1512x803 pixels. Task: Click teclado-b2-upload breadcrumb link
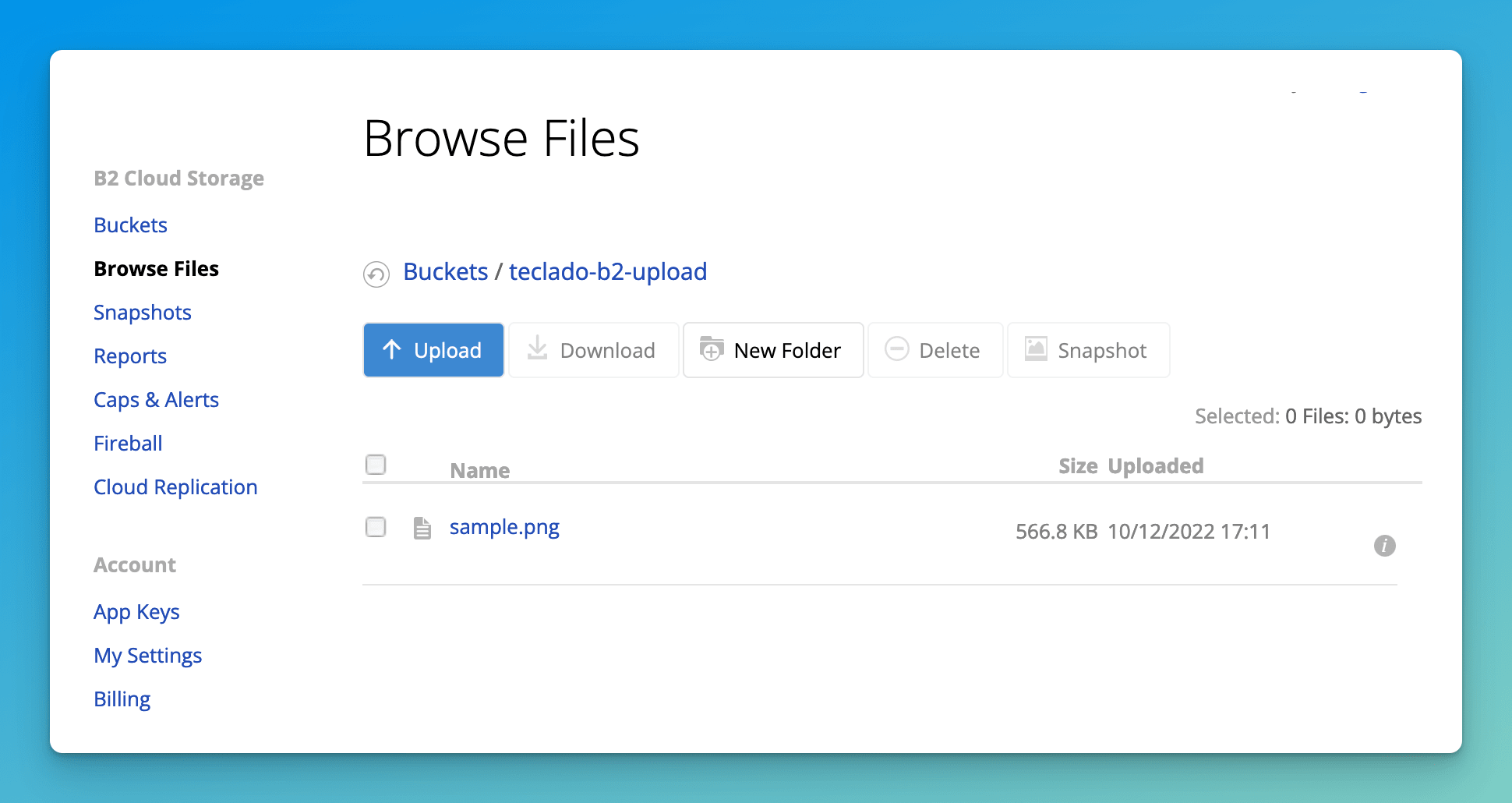click(608, 272)
